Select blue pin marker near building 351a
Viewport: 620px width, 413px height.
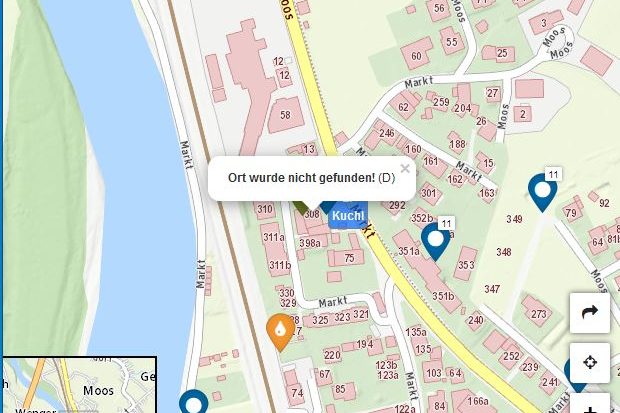click(x=436, y=242)
